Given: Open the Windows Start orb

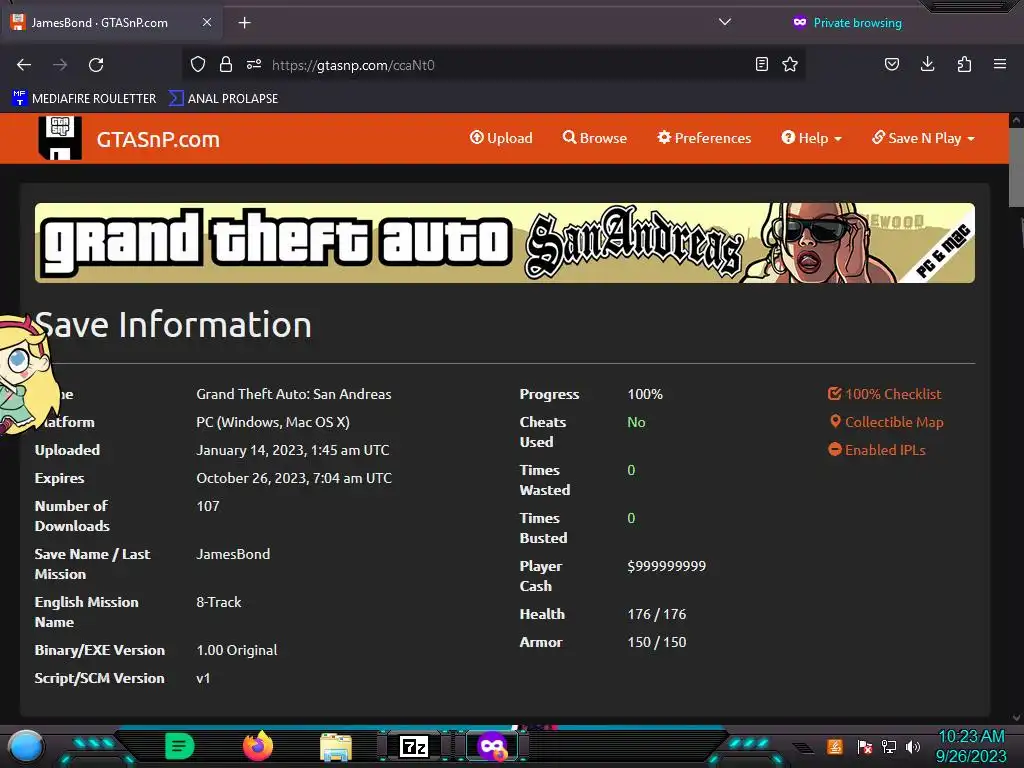Looking at the screenshot, I should pyautogui.click(x=26, y=747).
